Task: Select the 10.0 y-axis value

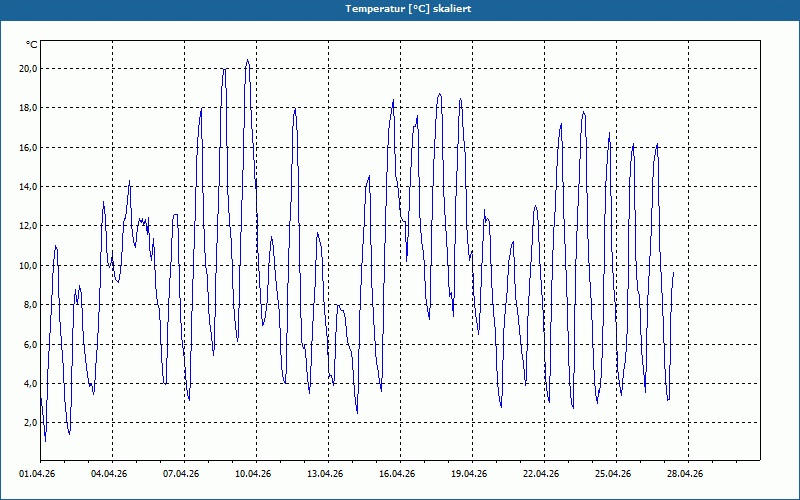Action: pyautogui.click(x=28, y=266)
